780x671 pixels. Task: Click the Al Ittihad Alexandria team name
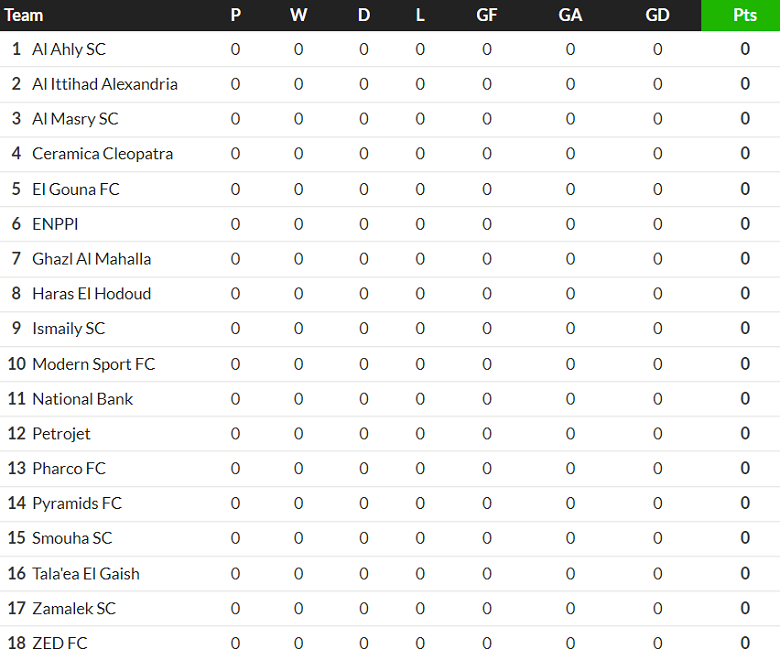(105, 84)
